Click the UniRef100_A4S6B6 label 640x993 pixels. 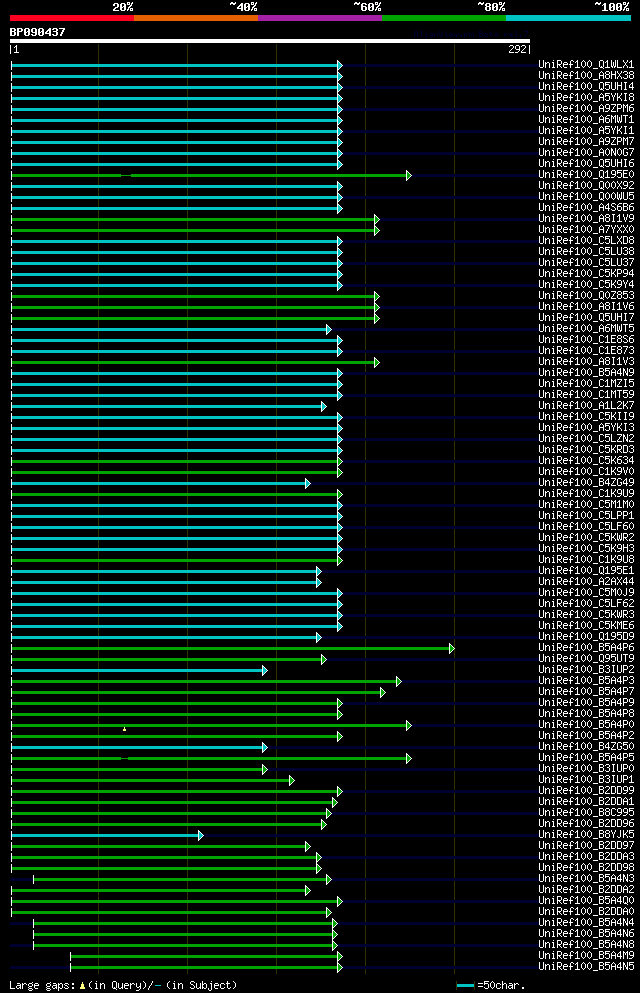[586, 208]
